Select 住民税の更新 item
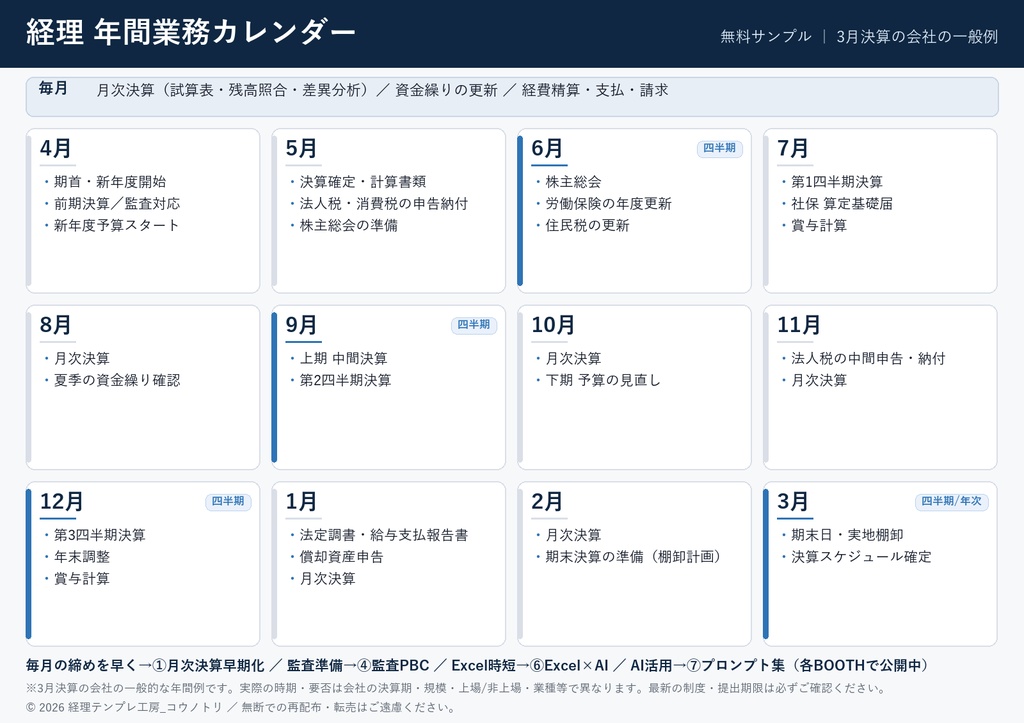This screenshot has height=723, width=1024. click(587, 225)
